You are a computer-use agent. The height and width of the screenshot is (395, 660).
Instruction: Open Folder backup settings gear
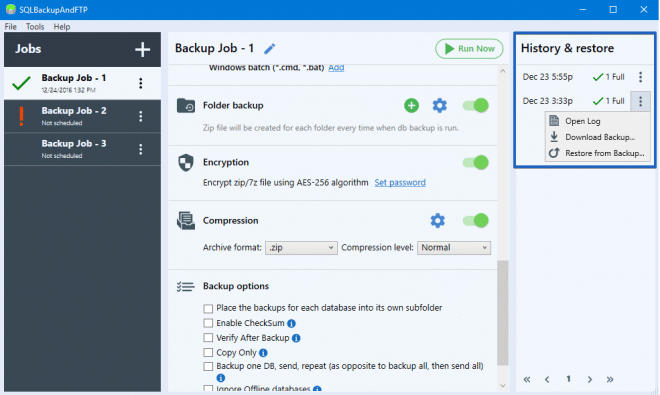439,105
